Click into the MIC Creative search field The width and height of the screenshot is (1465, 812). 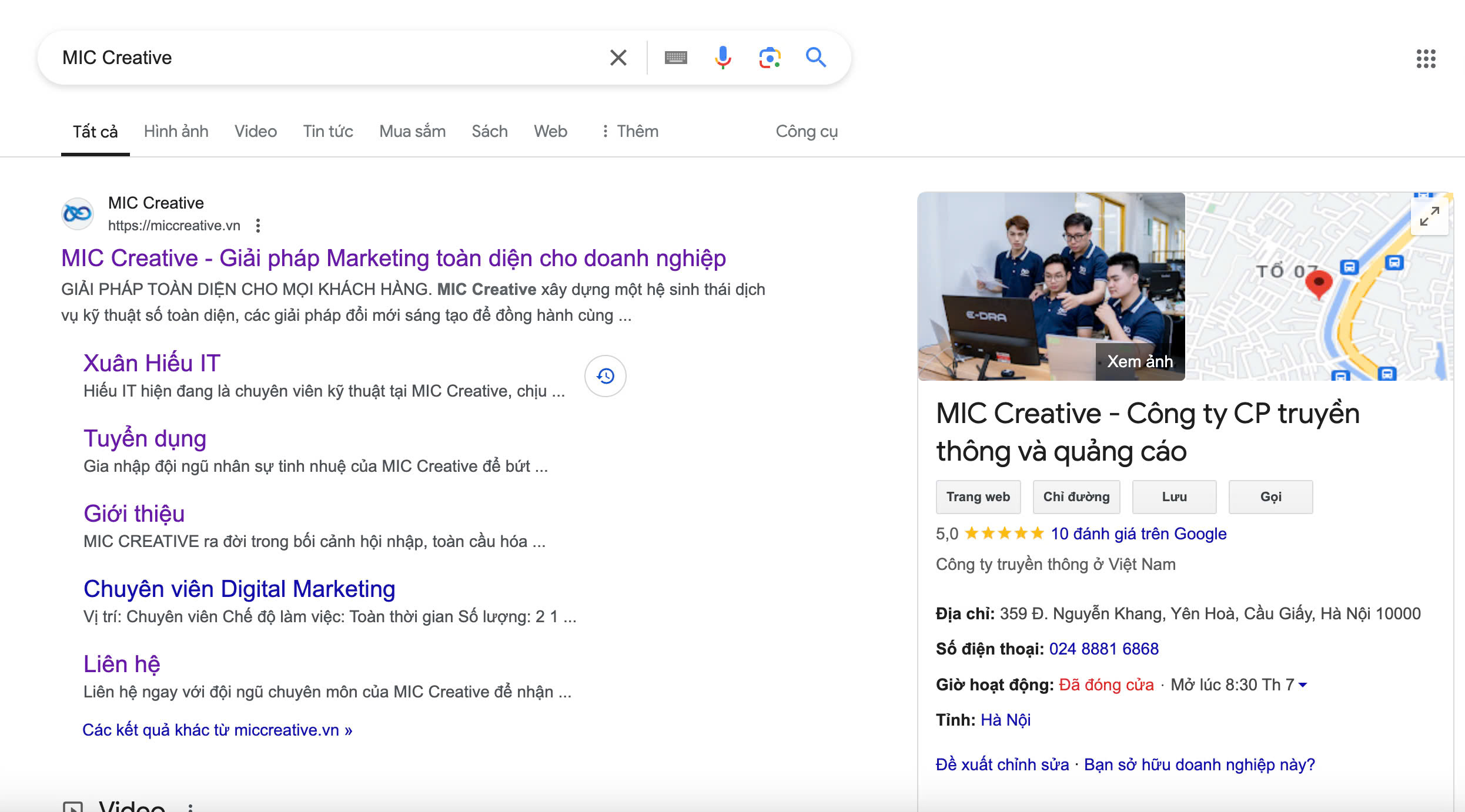[x=323, y=58]
